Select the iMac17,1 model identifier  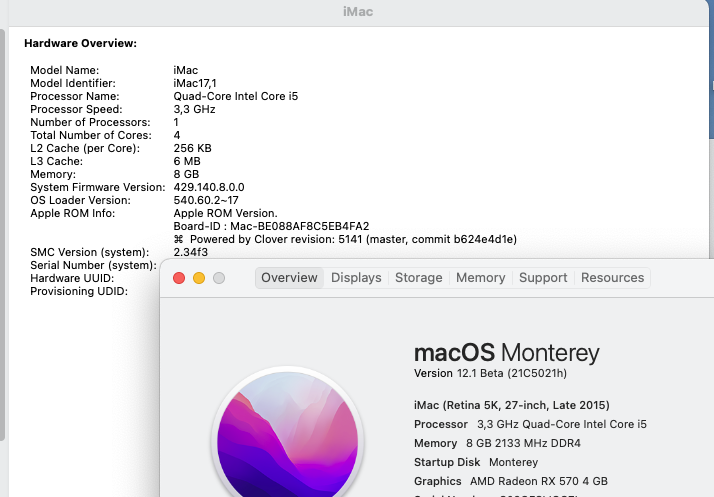pyautogui.click(x=195, y=83)
